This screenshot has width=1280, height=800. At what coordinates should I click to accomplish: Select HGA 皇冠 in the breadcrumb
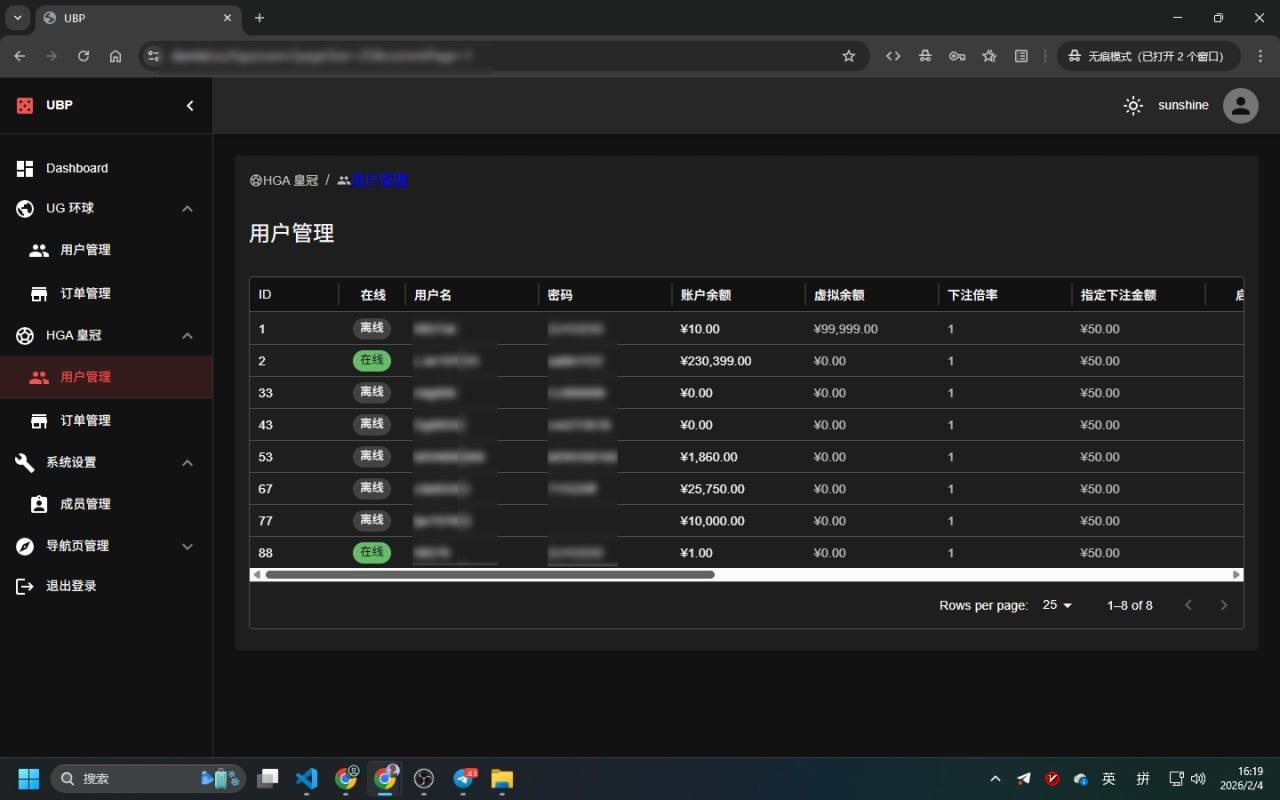[x=284, y=180]
